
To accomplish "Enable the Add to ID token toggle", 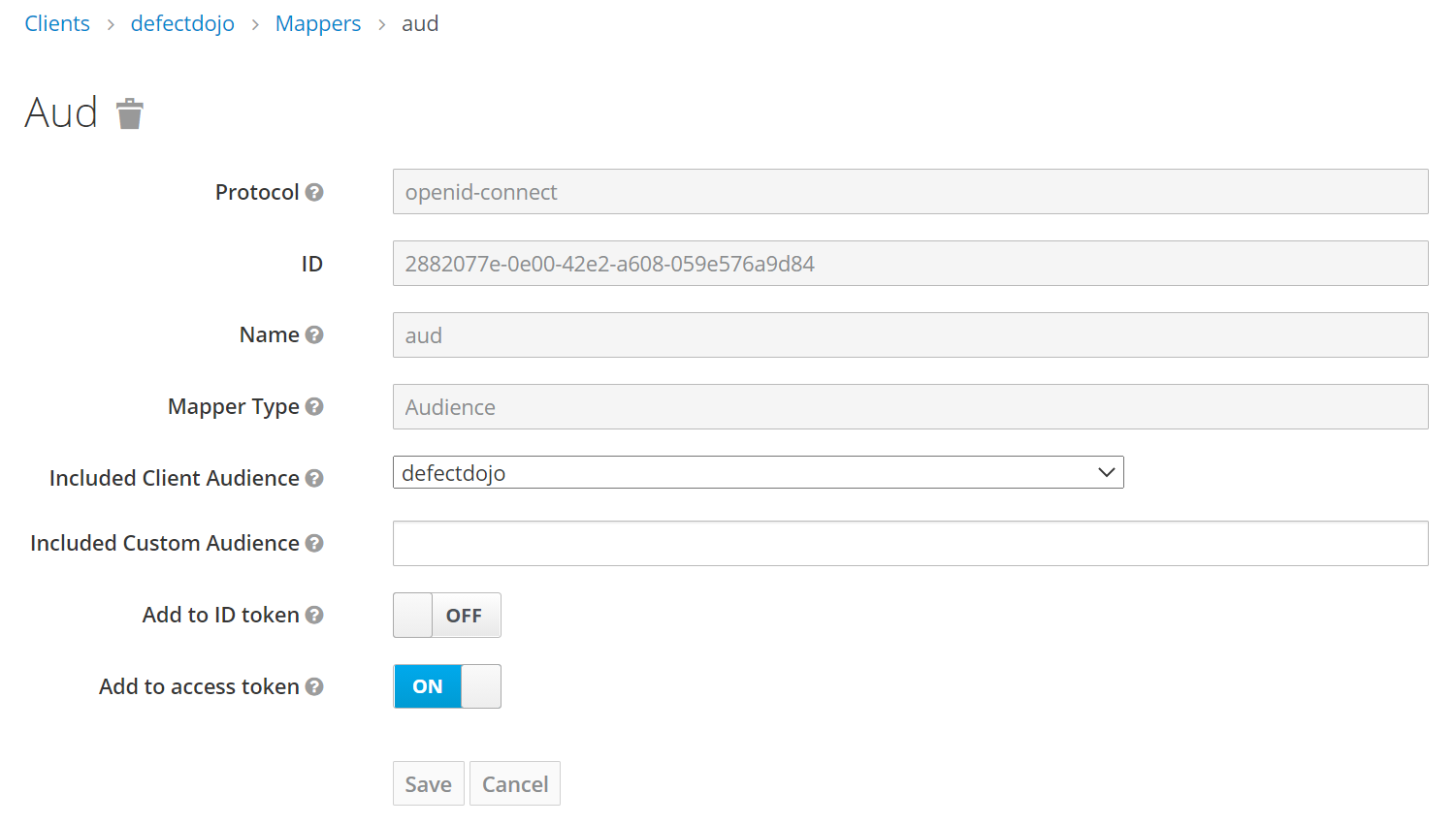I will click(446, 615).
